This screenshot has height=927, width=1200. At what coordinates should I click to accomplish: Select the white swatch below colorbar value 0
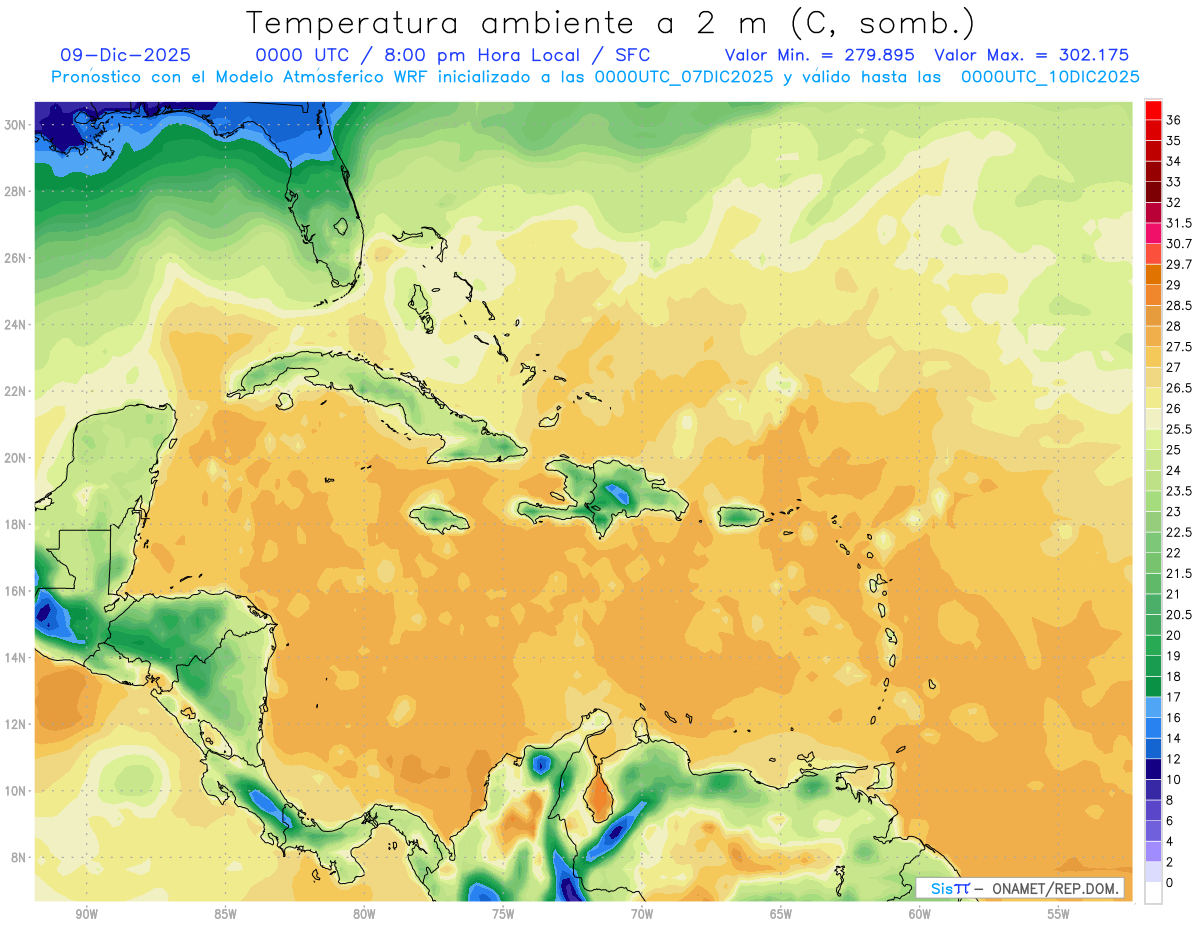[x=1153, y=892]
